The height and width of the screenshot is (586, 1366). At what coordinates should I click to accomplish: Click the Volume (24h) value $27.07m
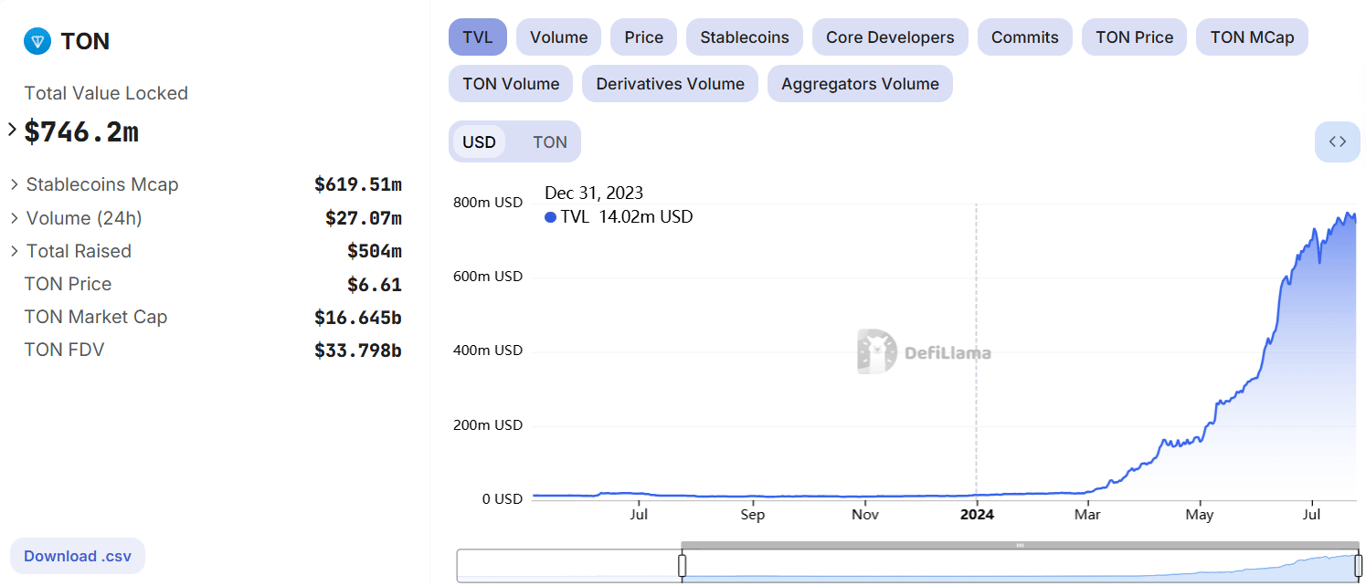(363, 218)
